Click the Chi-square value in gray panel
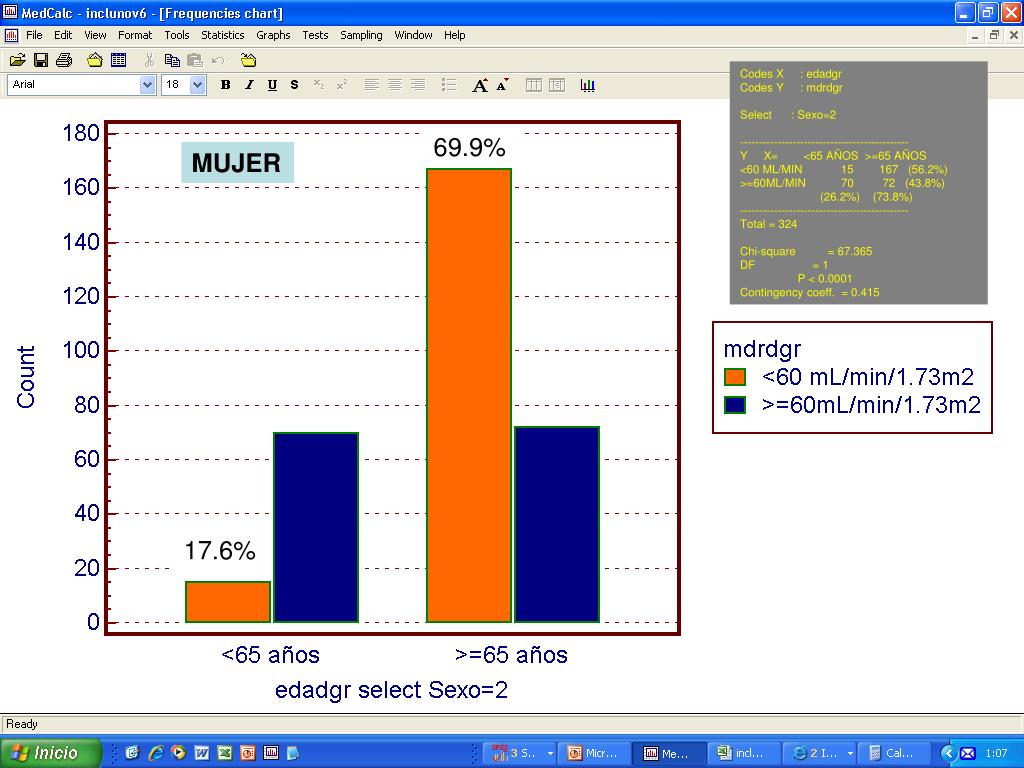 tap(855, 251)
